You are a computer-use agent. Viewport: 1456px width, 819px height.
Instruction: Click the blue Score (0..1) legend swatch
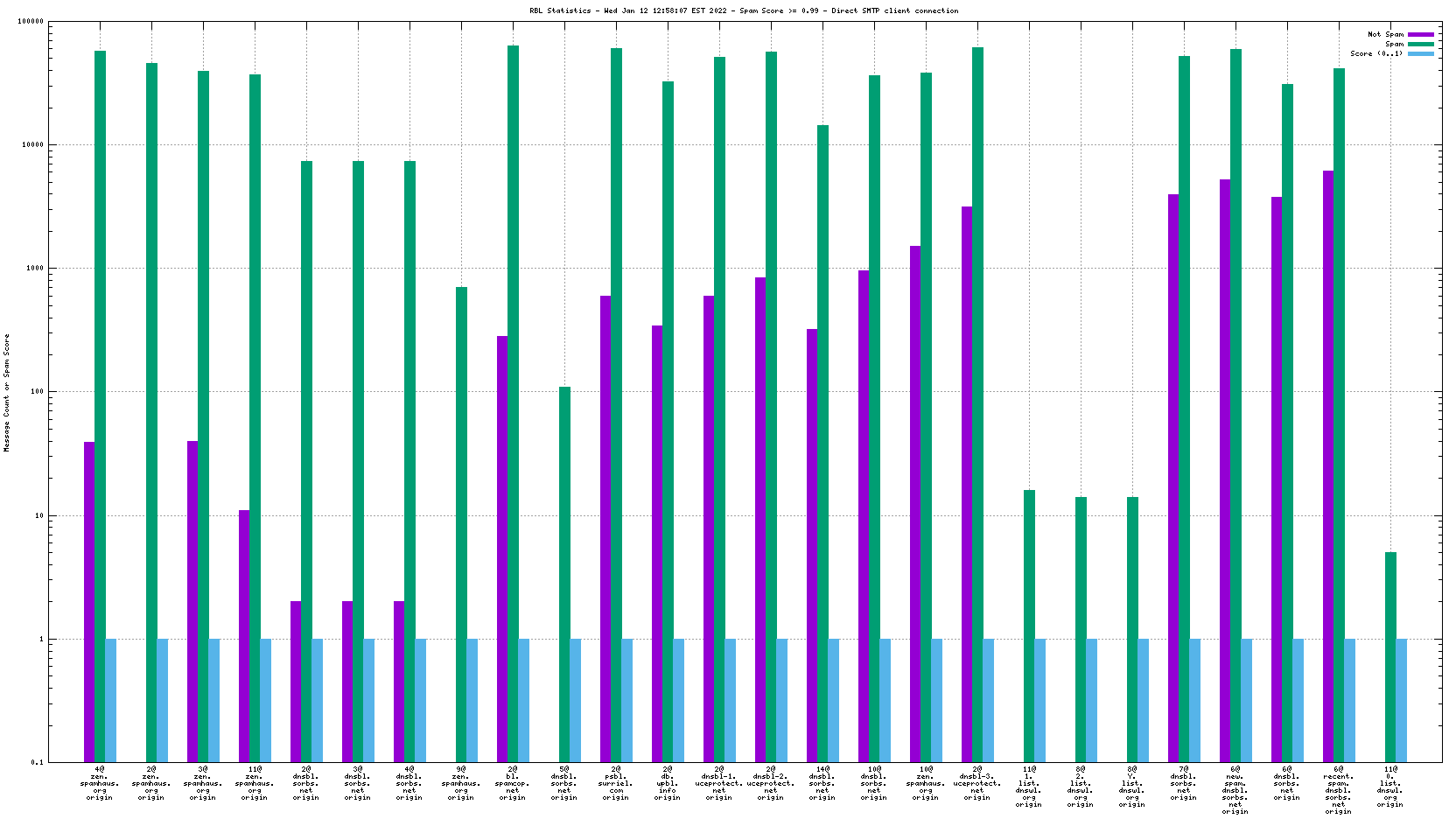tap(1420, 54)
